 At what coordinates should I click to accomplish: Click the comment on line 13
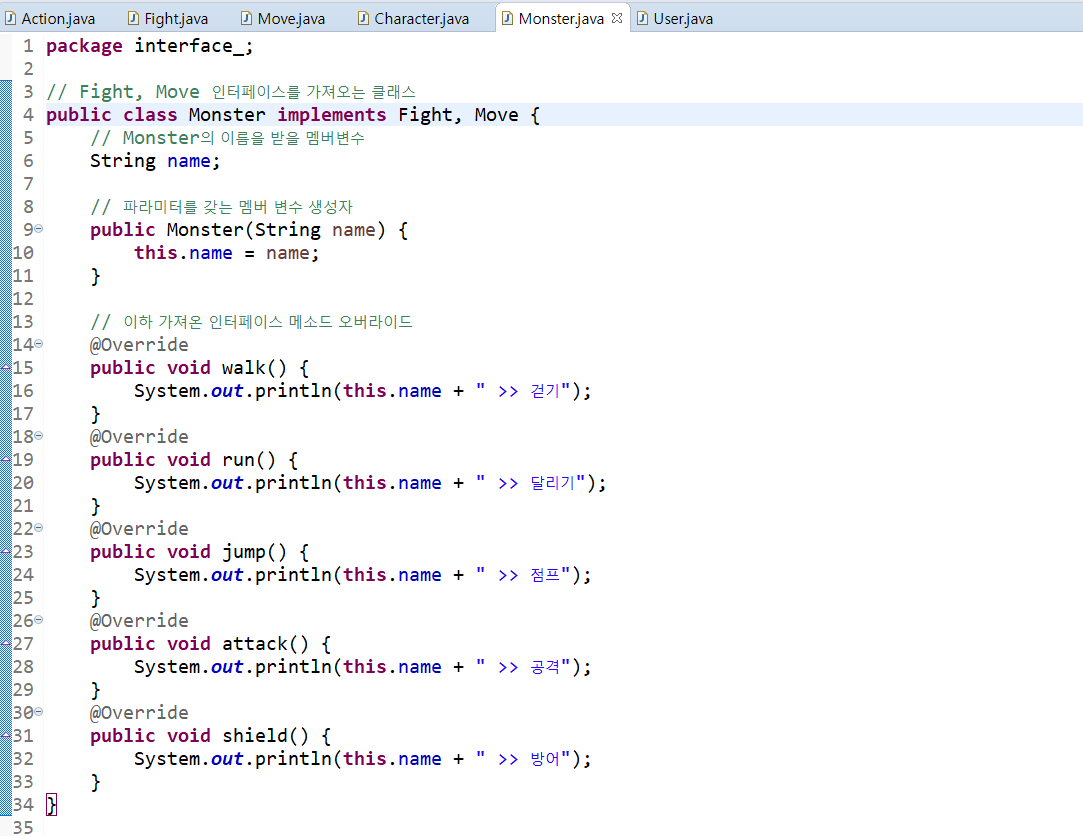[251, 322]
